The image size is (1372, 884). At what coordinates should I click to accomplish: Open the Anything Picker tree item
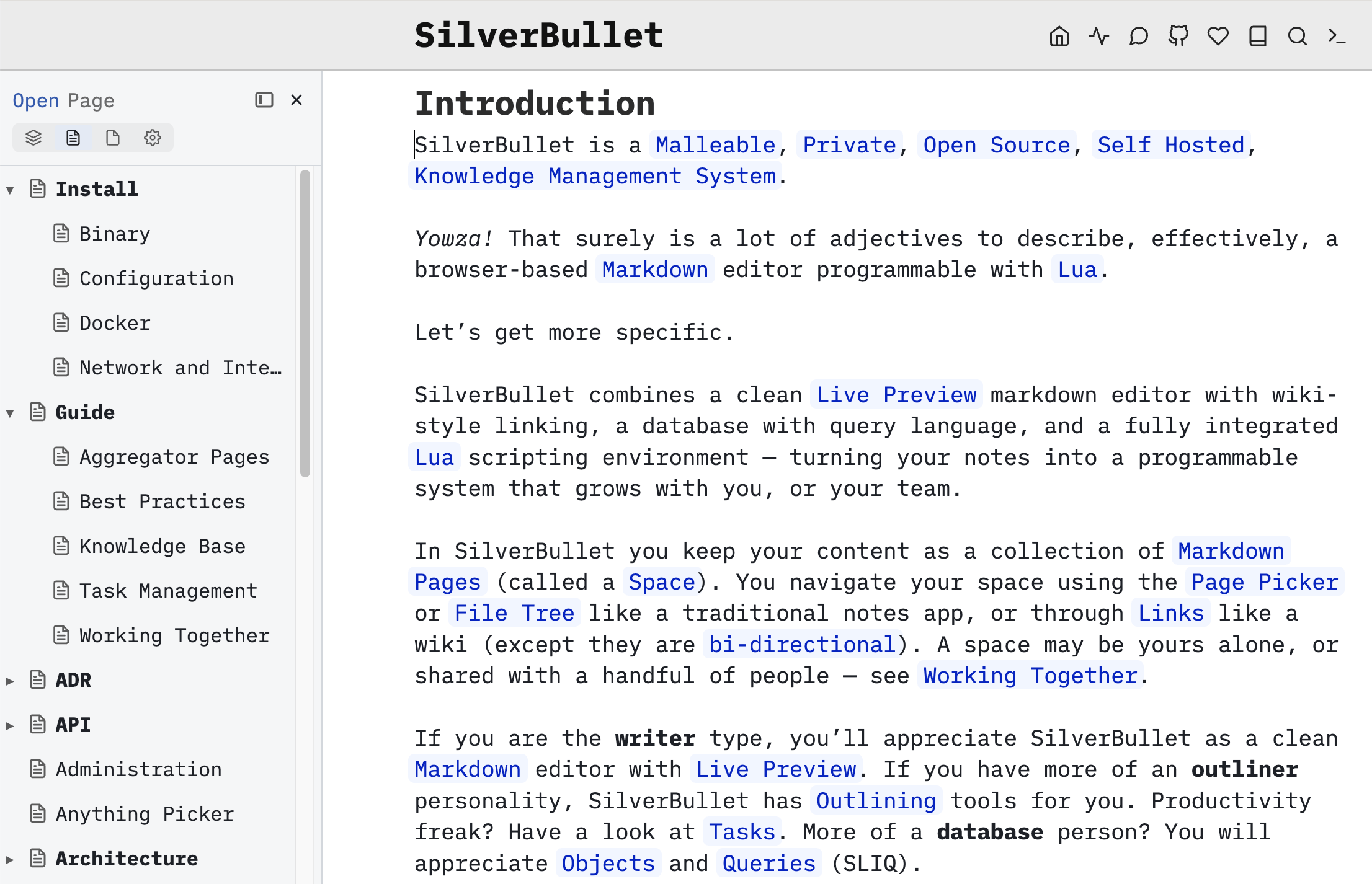145,814
